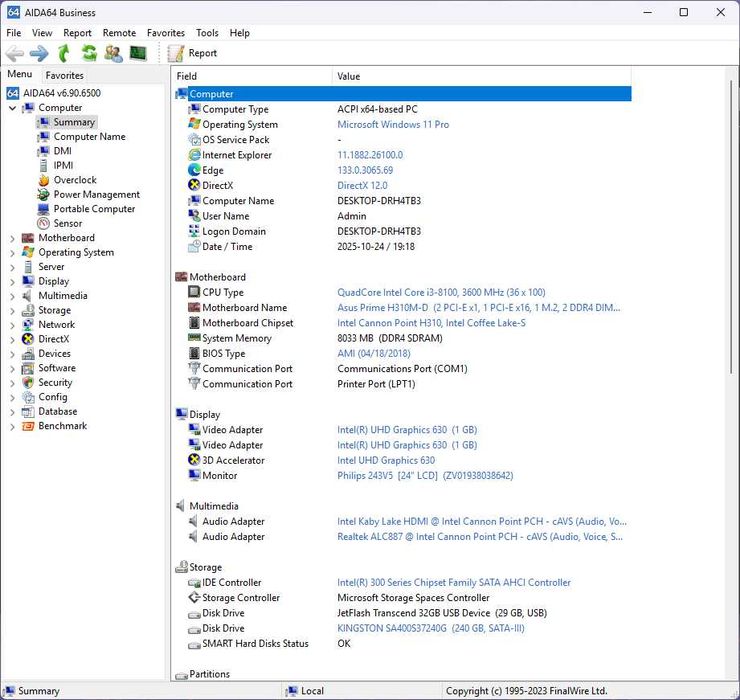This screenshot has width=740, height=700.
Task: Expand the Benchmark tree node
Action: (12, 427)
